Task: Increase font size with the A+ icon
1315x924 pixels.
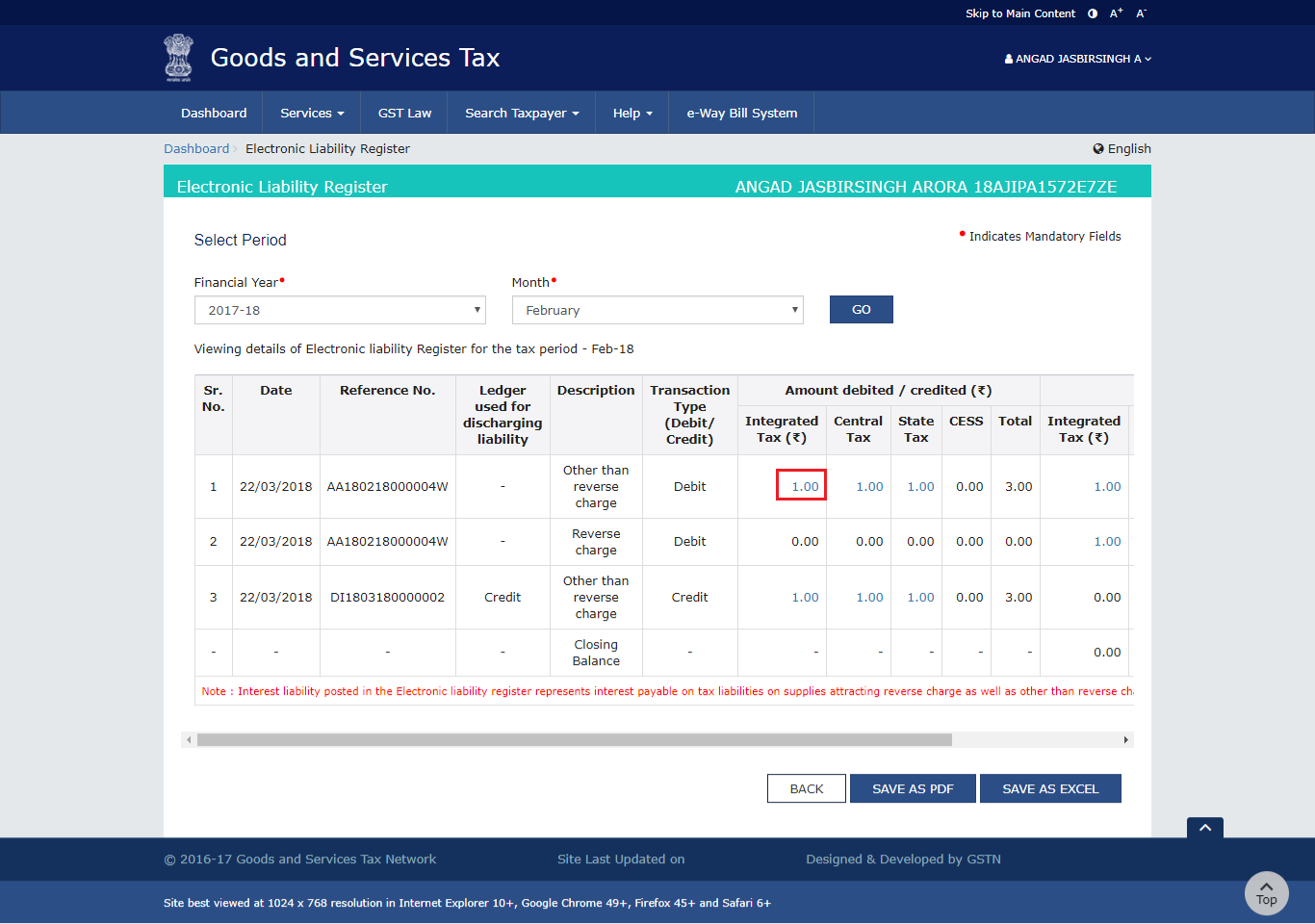Action: [1115, 13]
